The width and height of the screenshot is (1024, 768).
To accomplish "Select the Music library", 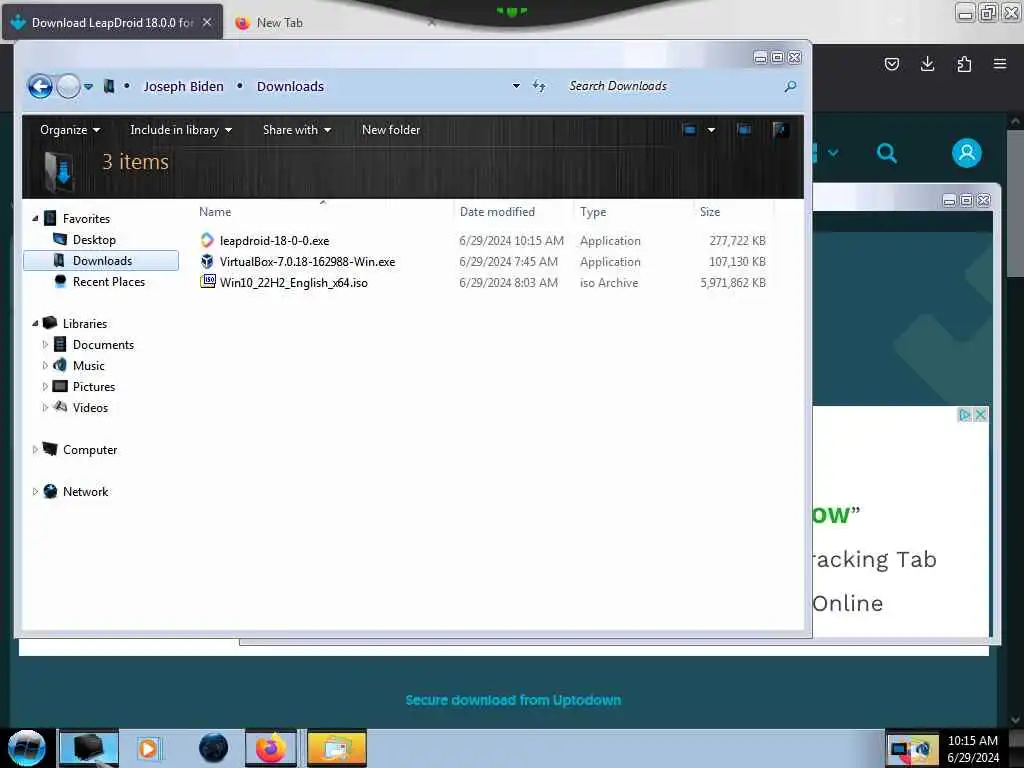I will [x=88, y=366].
